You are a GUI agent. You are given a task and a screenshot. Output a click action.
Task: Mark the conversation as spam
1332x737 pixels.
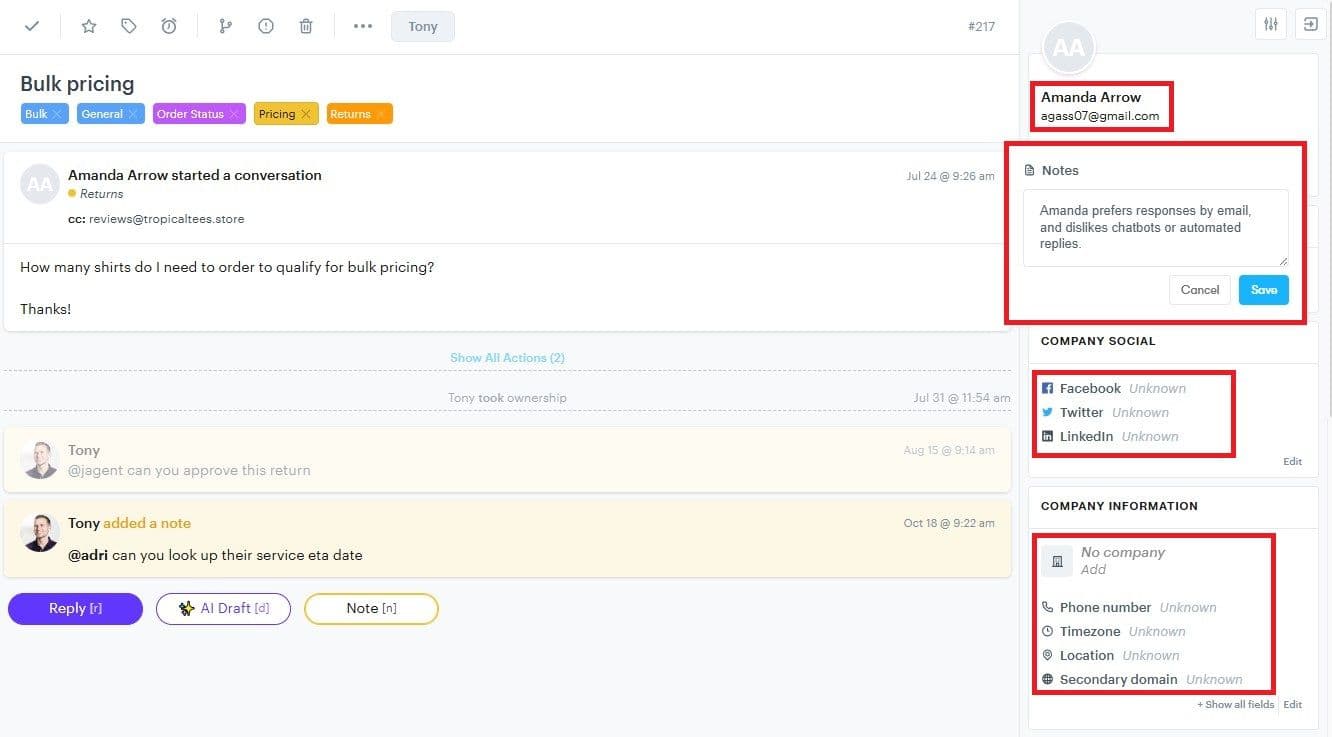pyautogui.click(x=266, y=26)
